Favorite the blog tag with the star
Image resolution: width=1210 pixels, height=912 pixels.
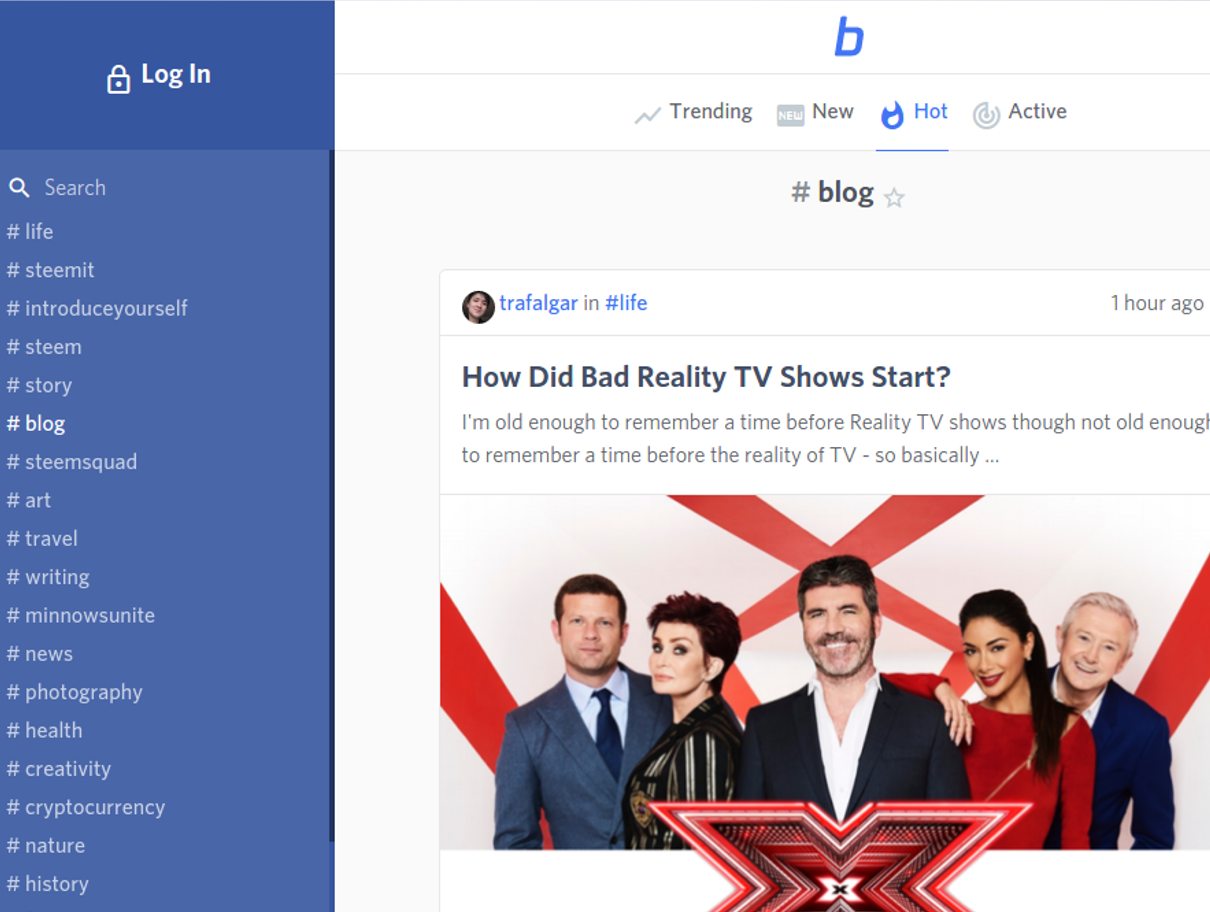coord(894,198)
